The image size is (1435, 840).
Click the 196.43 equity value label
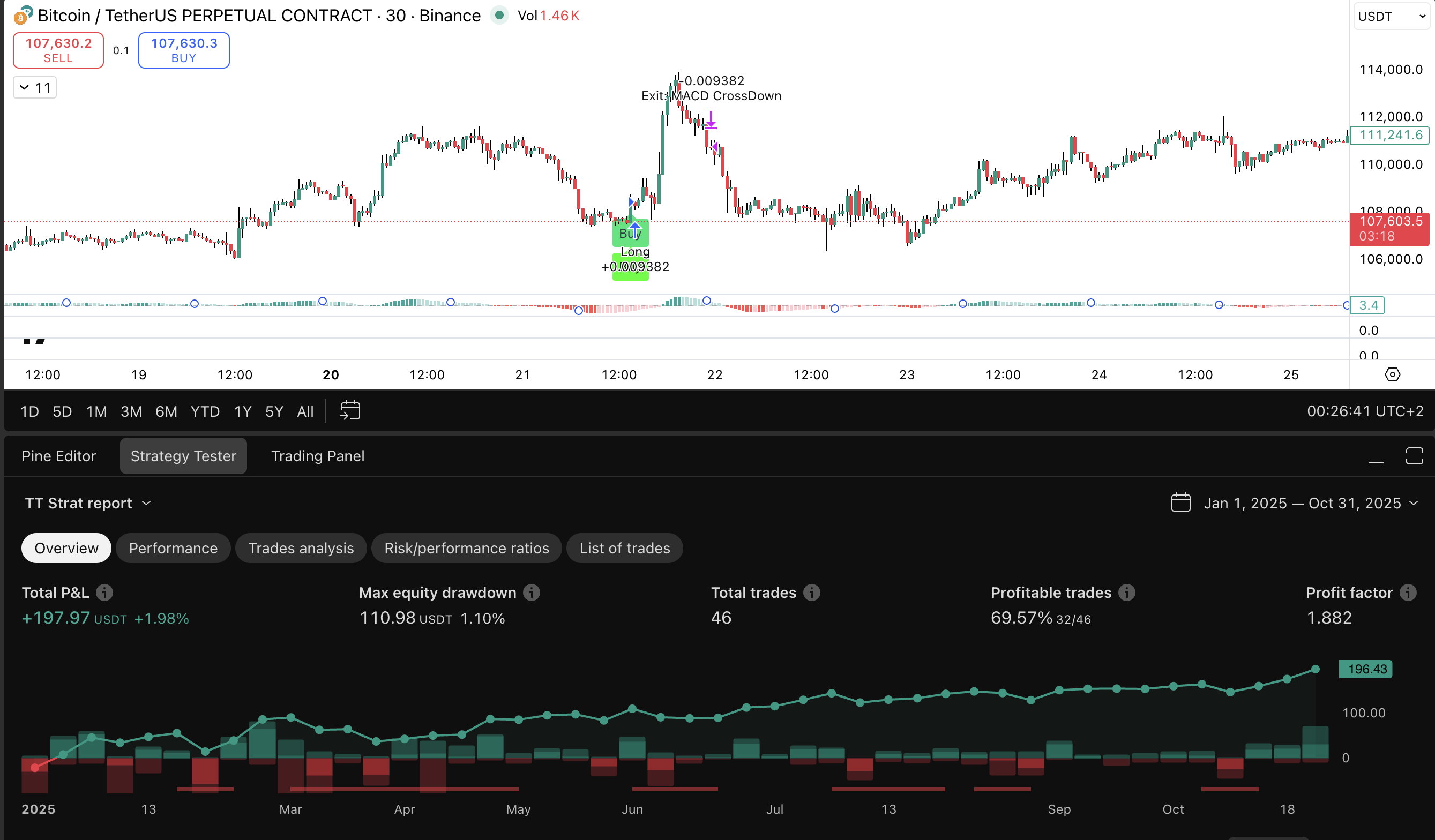pos(1365,669)
